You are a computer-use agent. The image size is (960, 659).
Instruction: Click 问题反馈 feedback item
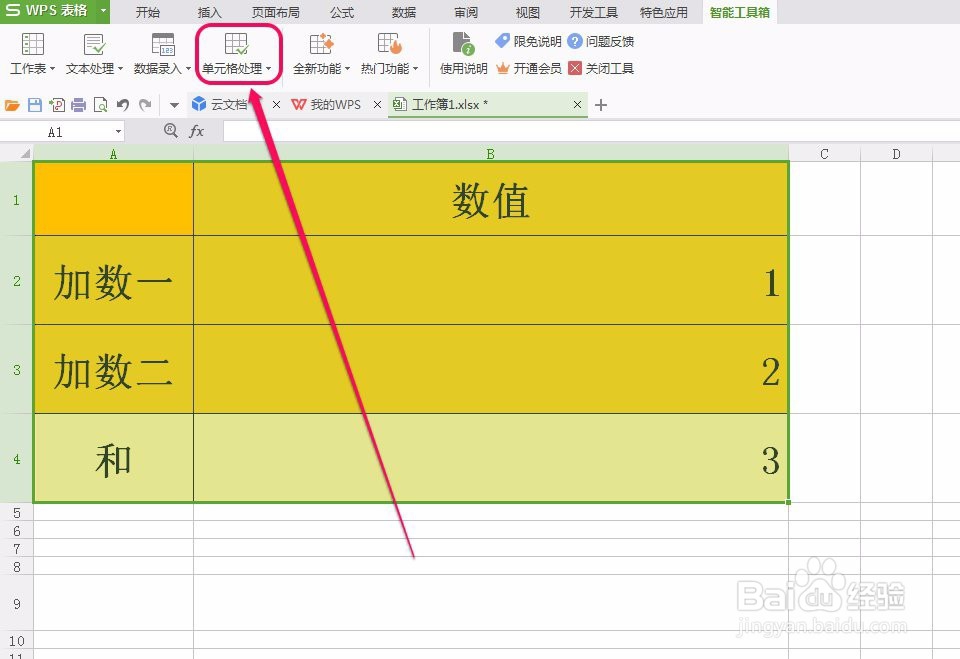click(608, 41)
